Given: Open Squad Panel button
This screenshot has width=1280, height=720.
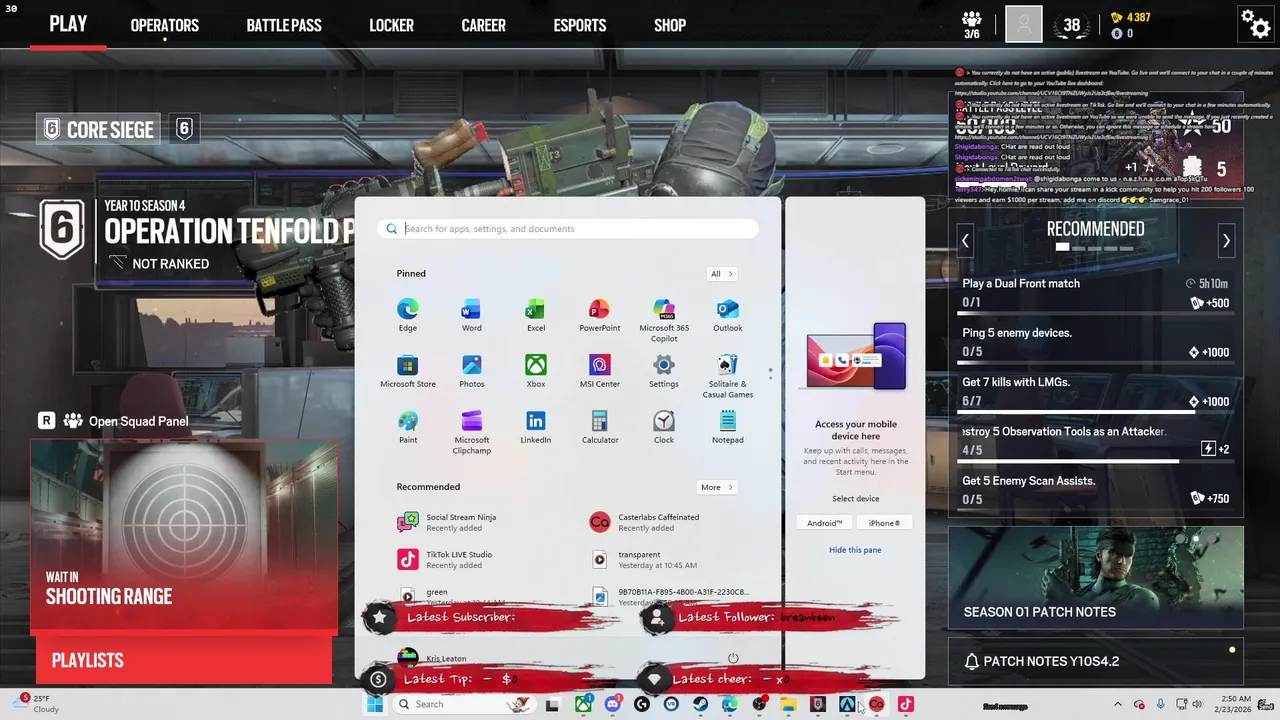Looking at the screenshot, I should click(112, 421).
